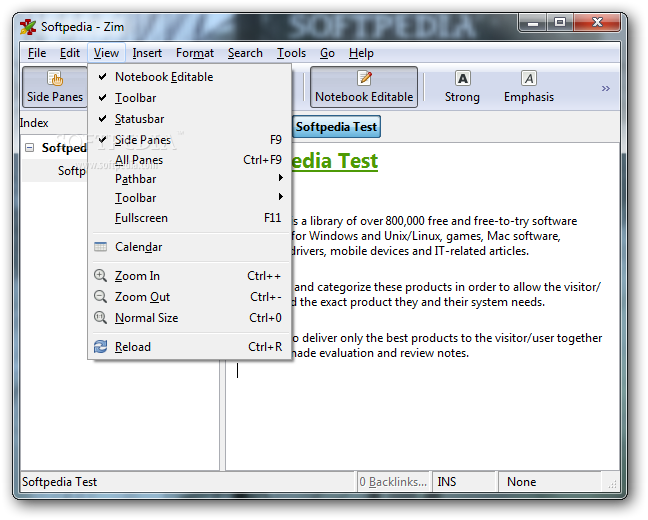Minimize the Zim window
648x520 pixels.
[x=533, y=23]
